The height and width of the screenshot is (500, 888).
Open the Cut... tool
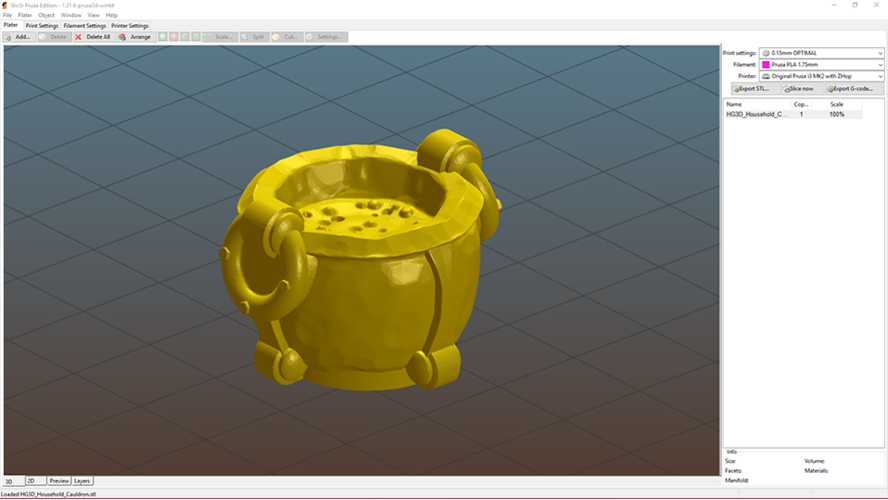287,37
